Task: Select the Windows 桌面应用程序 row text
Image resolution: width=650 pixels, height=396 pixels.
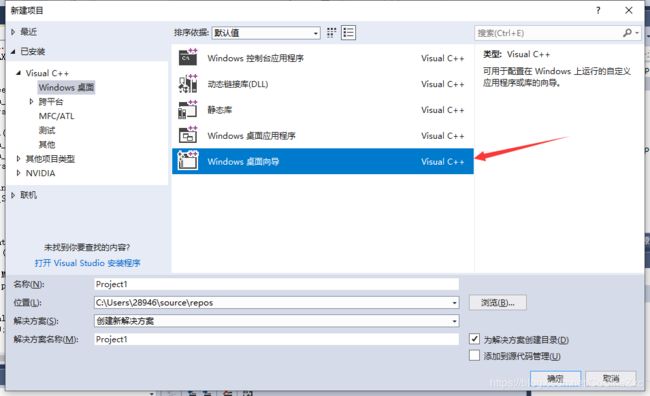Action: coord(252,136)
